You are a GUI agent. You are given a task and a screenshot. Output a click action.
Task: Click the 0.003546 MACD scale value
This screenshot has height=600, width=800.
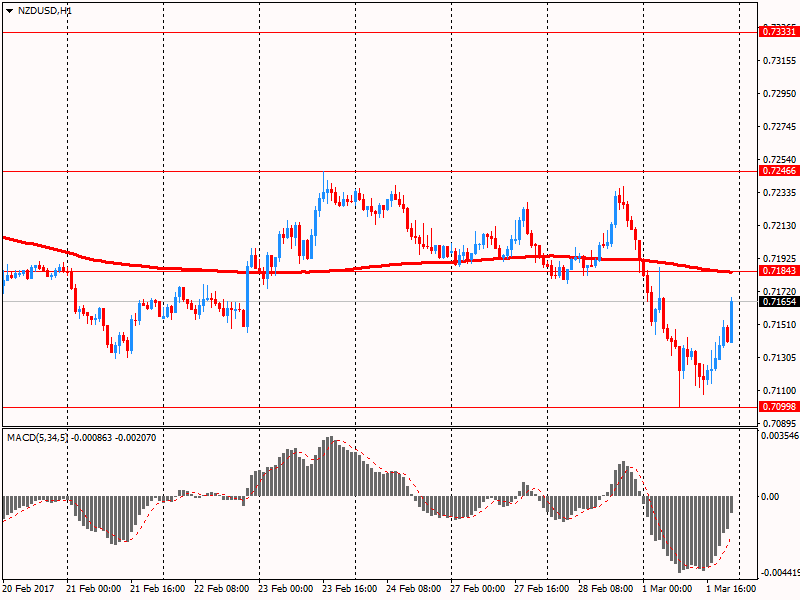[780, 436]
